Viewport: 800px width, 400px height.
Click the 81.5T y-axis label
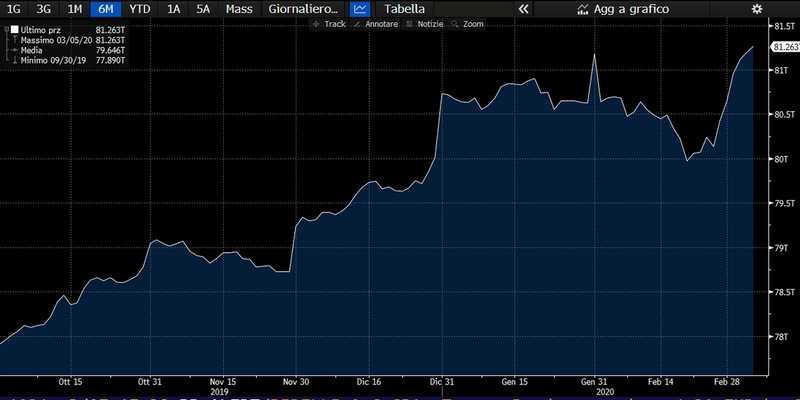coord(785,27)
